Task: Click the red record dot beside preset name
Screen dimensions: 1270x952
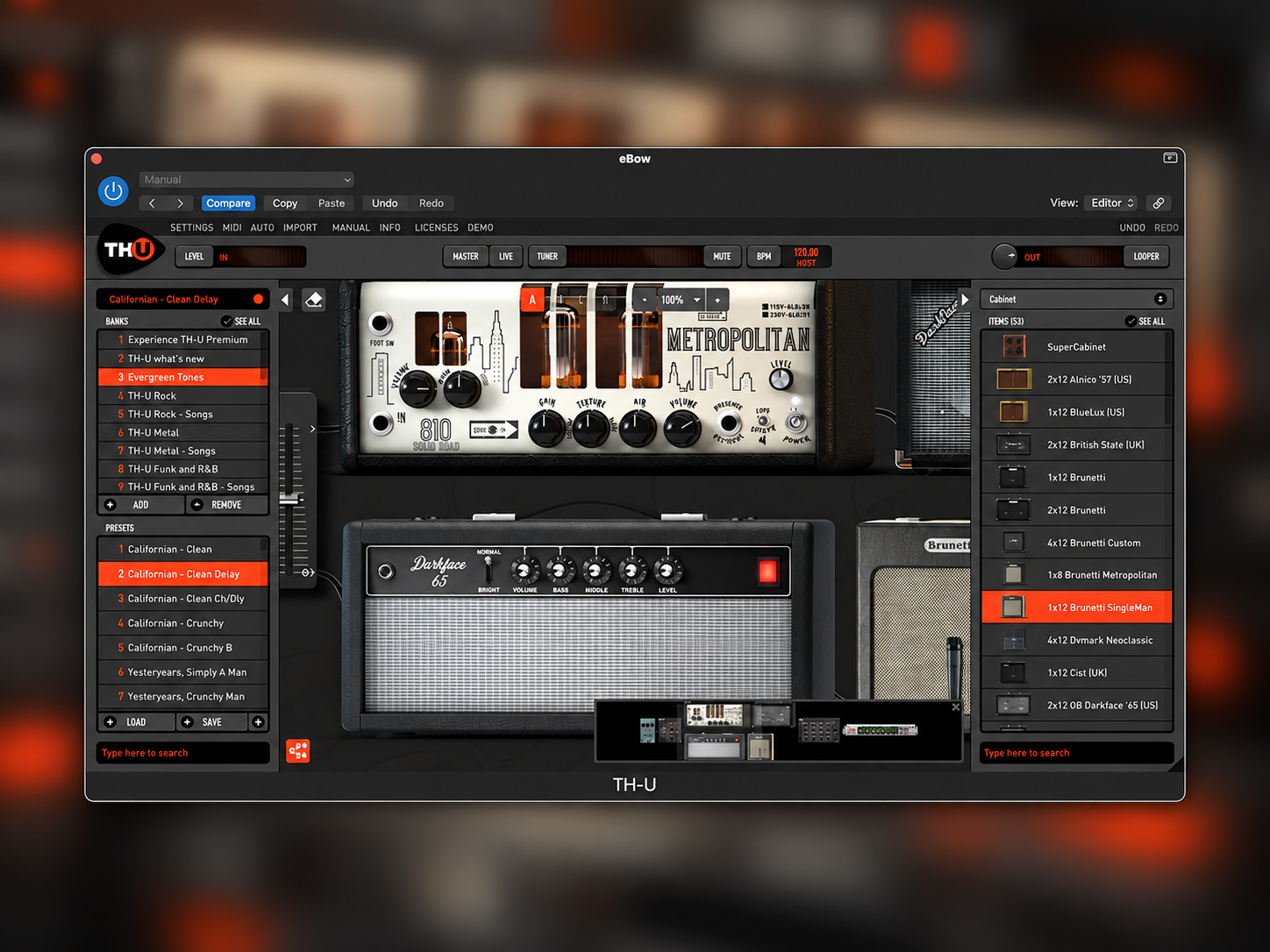Action: pos(258,299)
